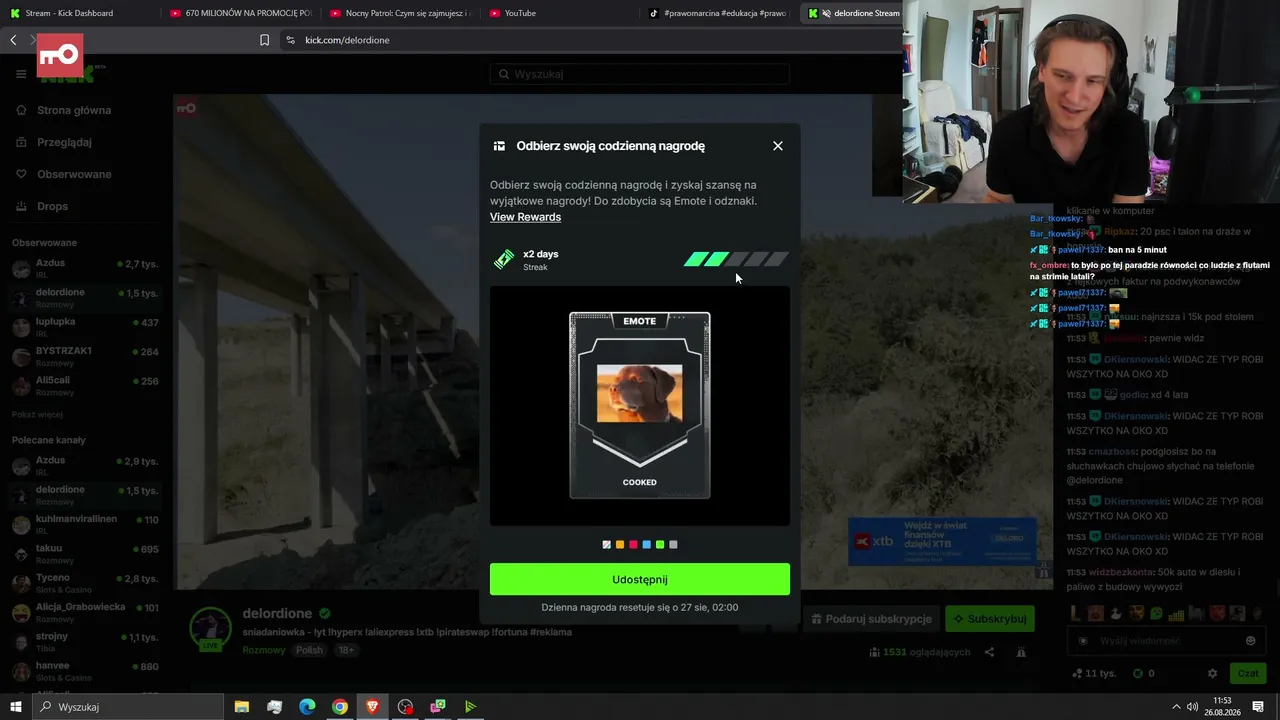The height and width of the screenshot is (720, 1280).
Task: Click the green Subskrybuj button
Action: click(x=990, y=619)
